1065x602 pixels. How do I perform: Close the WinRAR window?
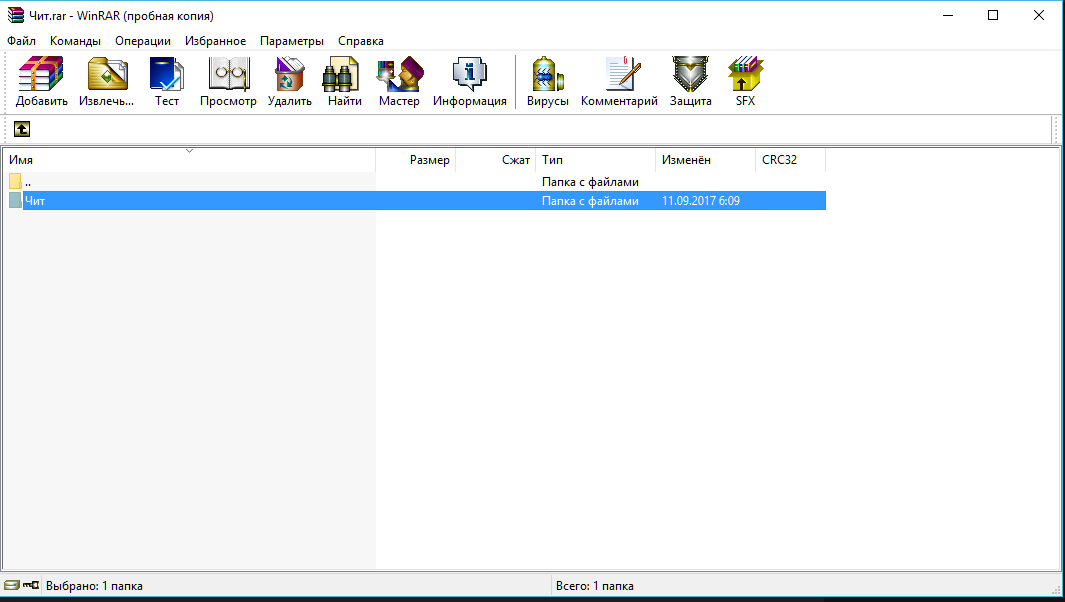tap(1039, 15)
